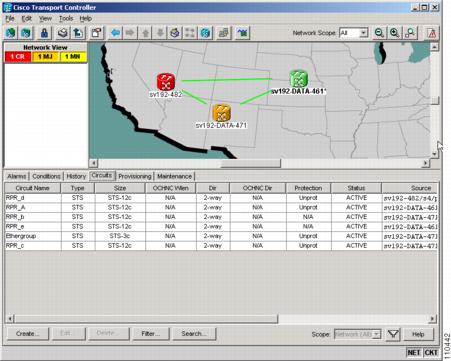The width and height of the screenshot is (451, 361).
Task: Sort by Circuit Name column header
Action: click(x=32, y=188)
